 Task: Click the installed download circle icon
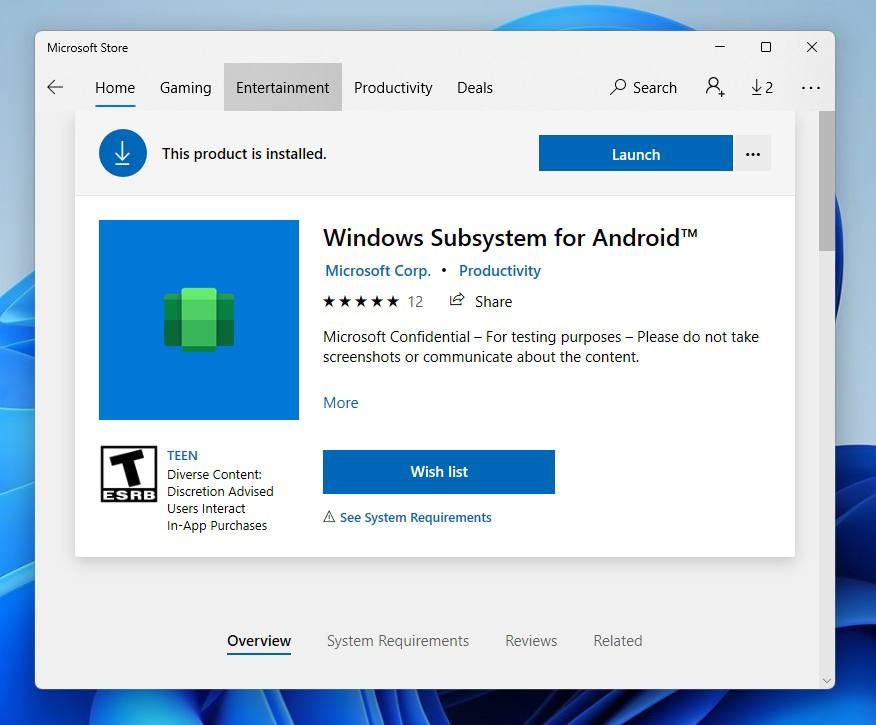[123, 153]
